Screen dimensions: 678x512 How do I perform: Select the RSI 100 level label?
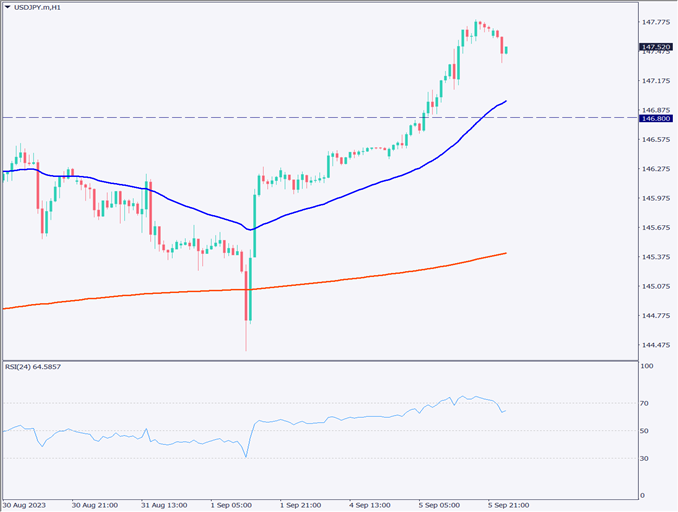[647, 366]
